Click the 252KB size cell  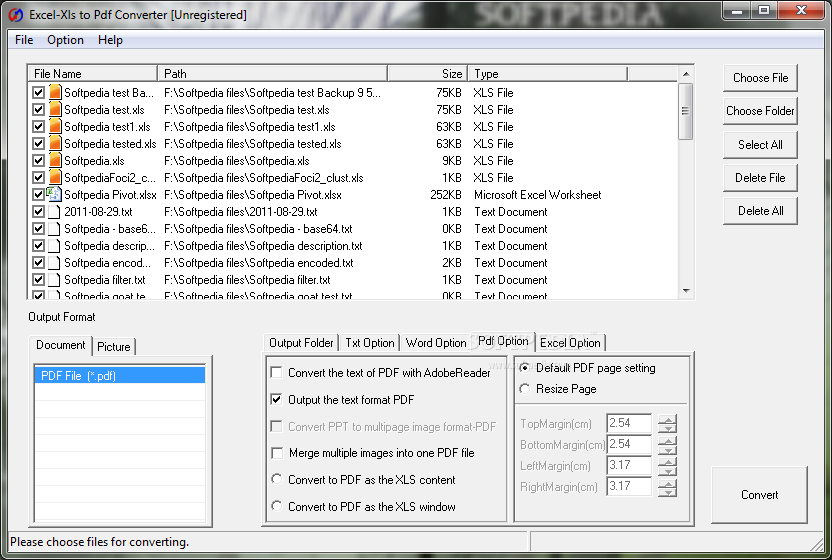446,195
